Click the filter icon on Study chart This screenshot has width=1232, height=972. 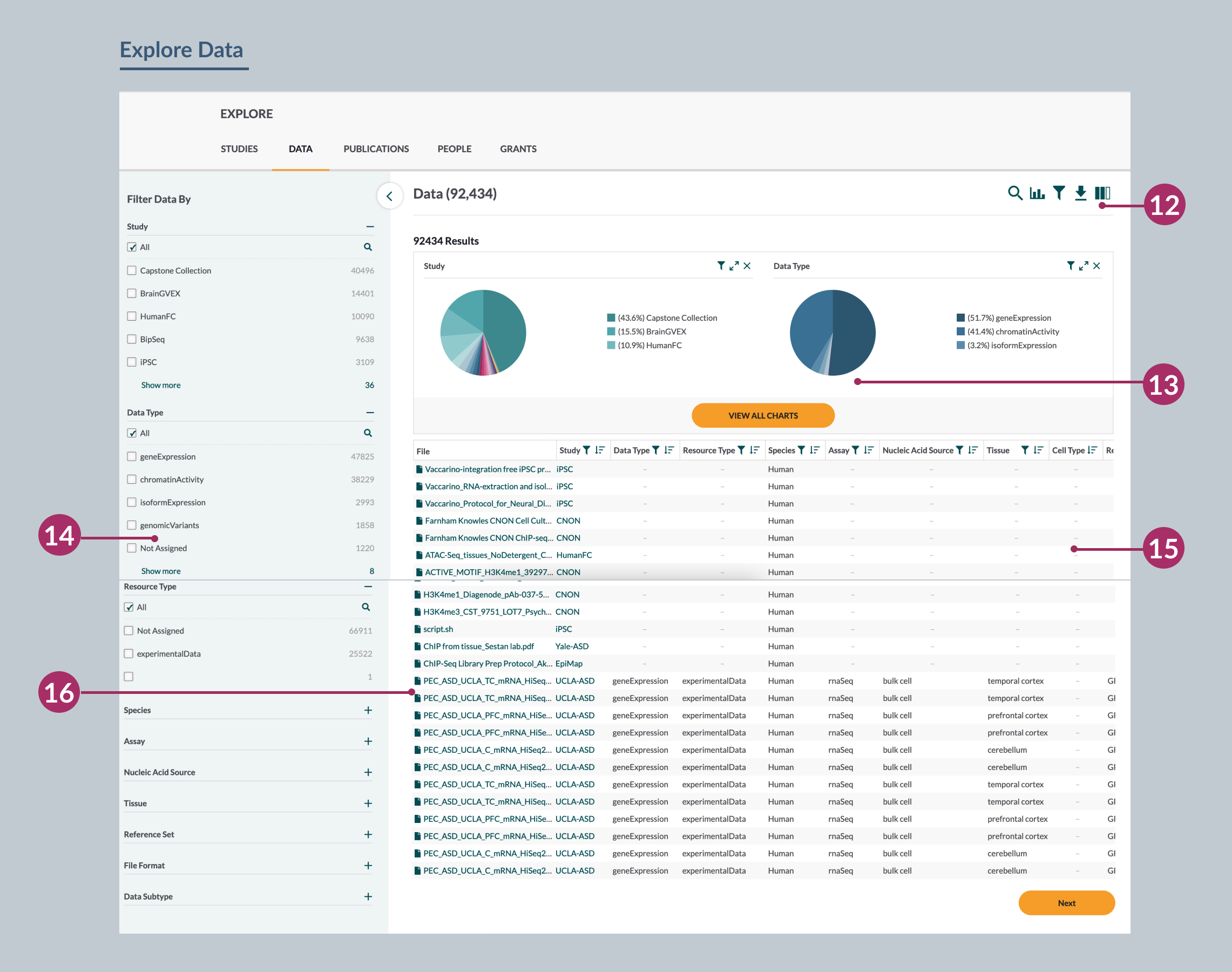tap(721, 266)
